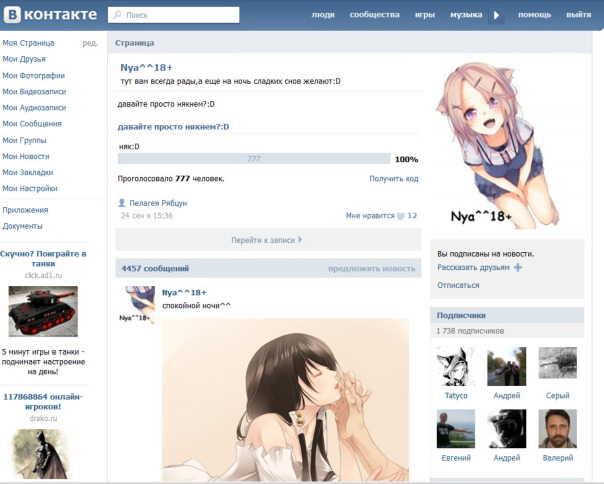Click the plus icon next to Рассказать друзьям

click(517, 267)
